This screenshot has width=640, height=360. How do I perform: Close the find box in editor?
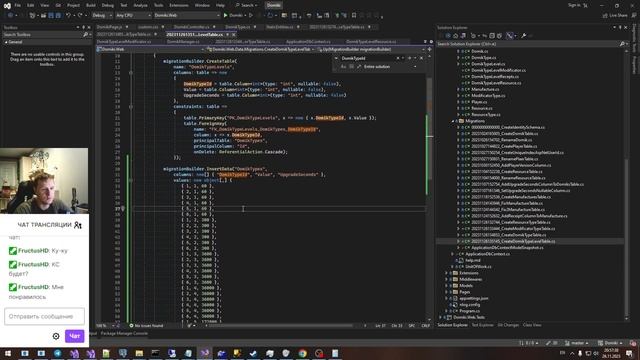(x=422, y=58)
